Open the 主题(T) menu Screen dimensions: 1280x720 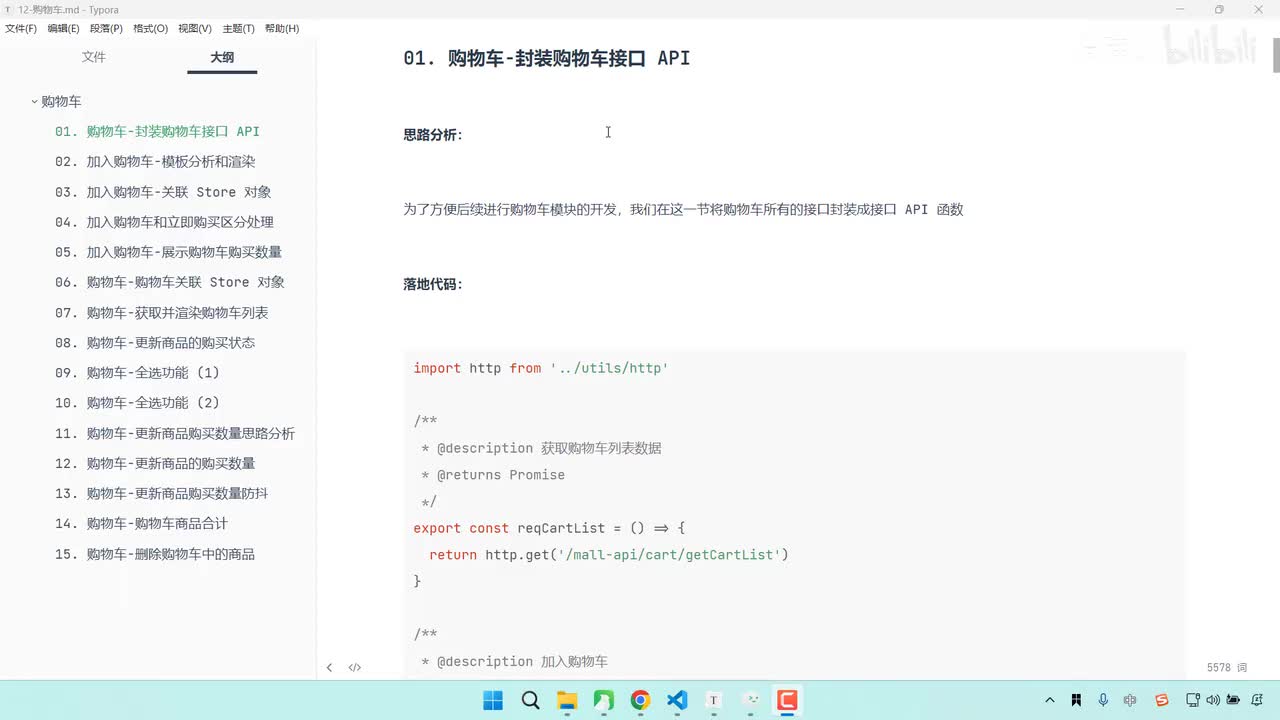238,29
